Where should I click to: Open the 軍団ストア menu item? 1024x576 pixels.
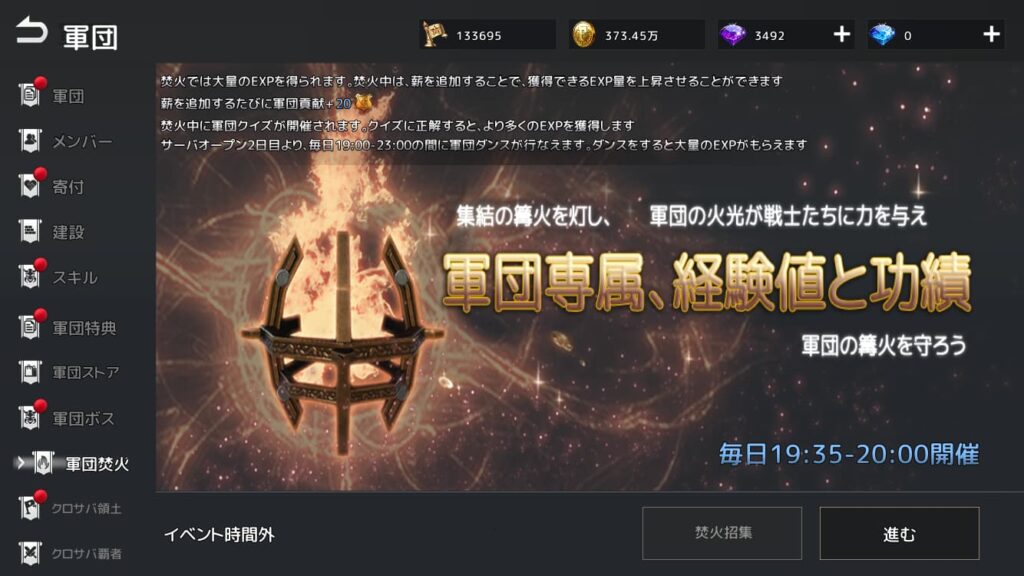[x=86, y=373]
